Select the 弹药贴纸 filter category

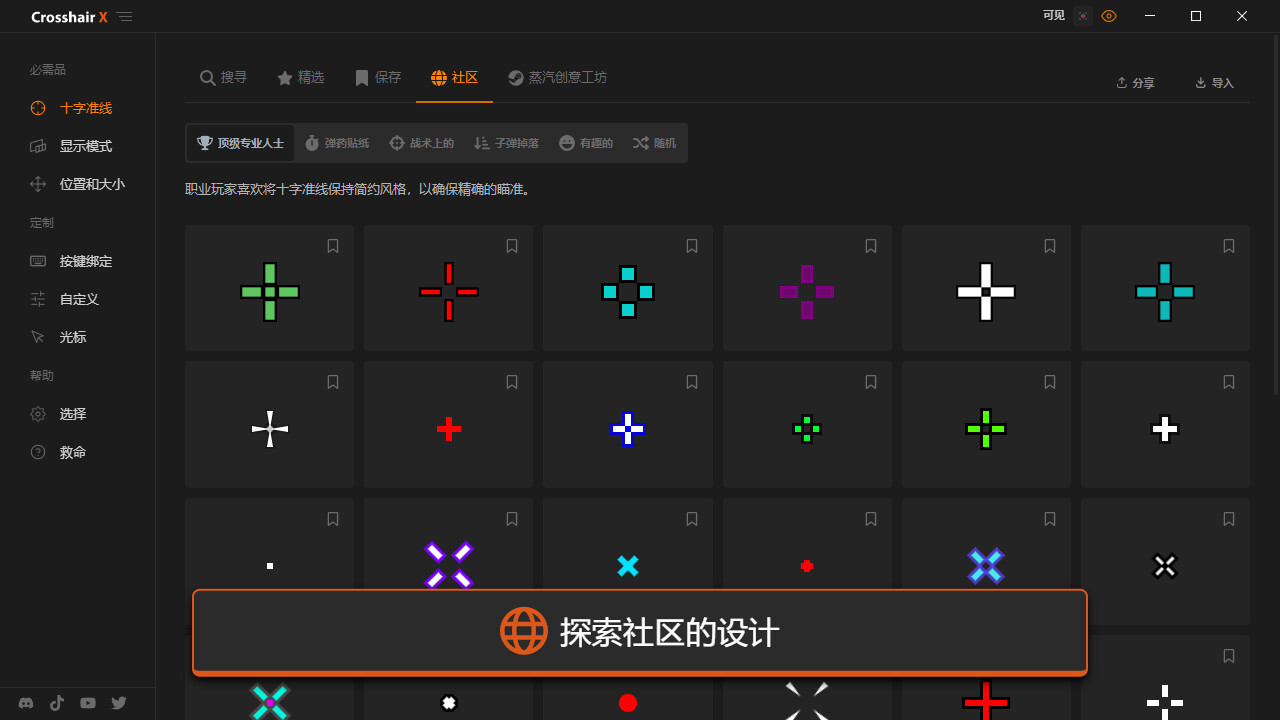337,142
